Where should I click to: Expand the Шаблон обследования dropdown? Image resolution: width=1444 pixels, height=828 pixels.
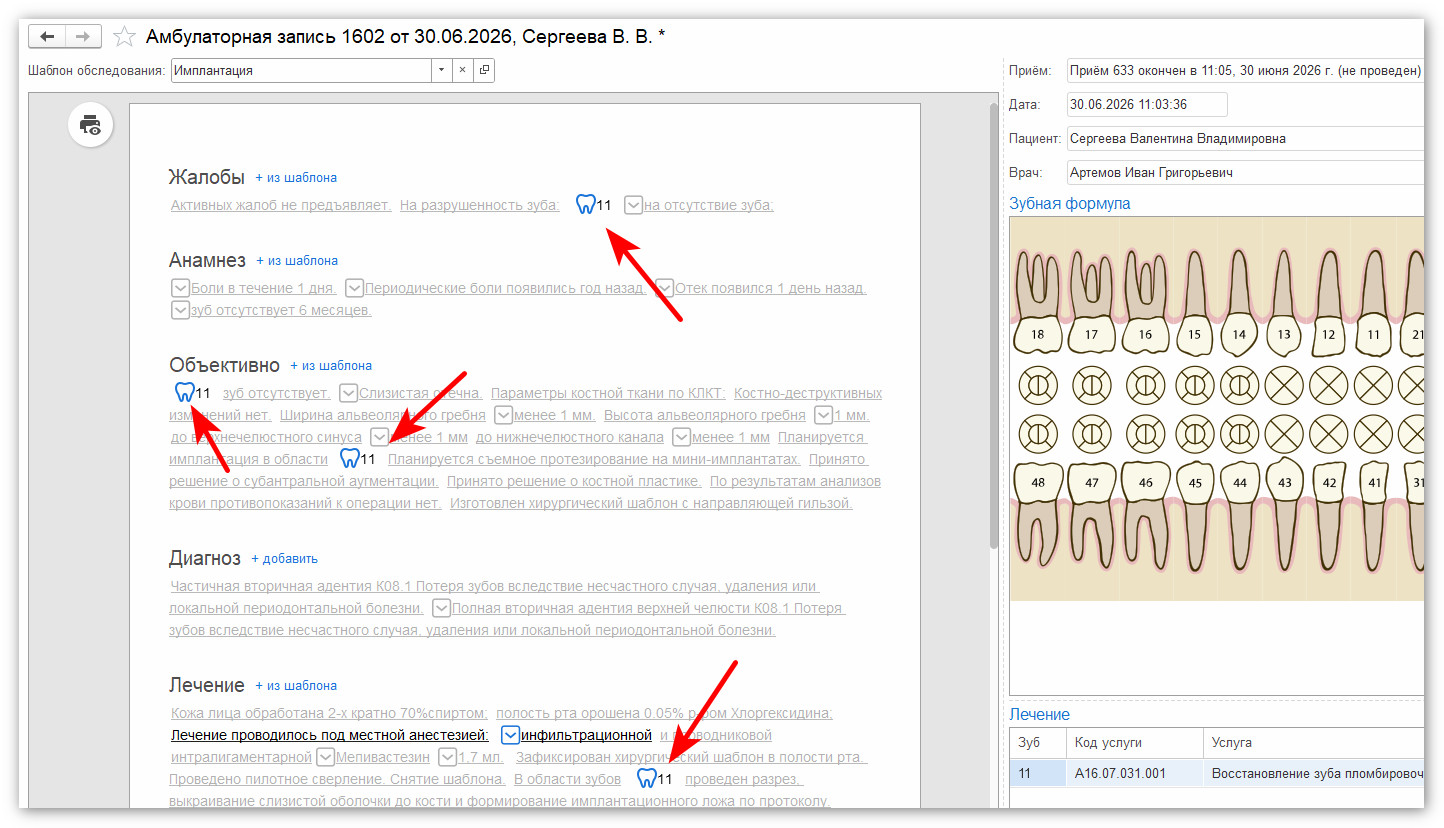pos(441,71)
